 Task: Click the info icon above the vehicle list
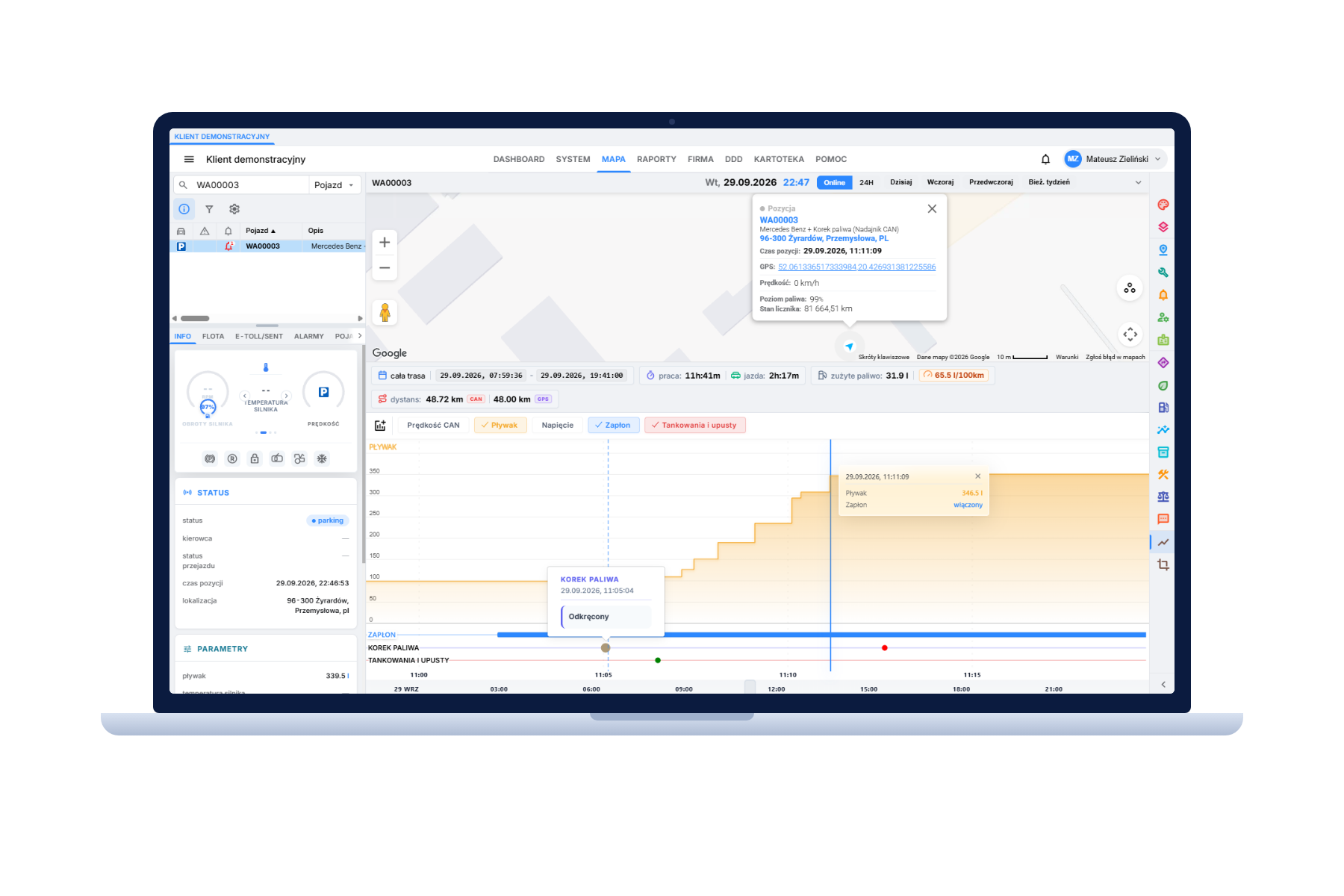184,209
